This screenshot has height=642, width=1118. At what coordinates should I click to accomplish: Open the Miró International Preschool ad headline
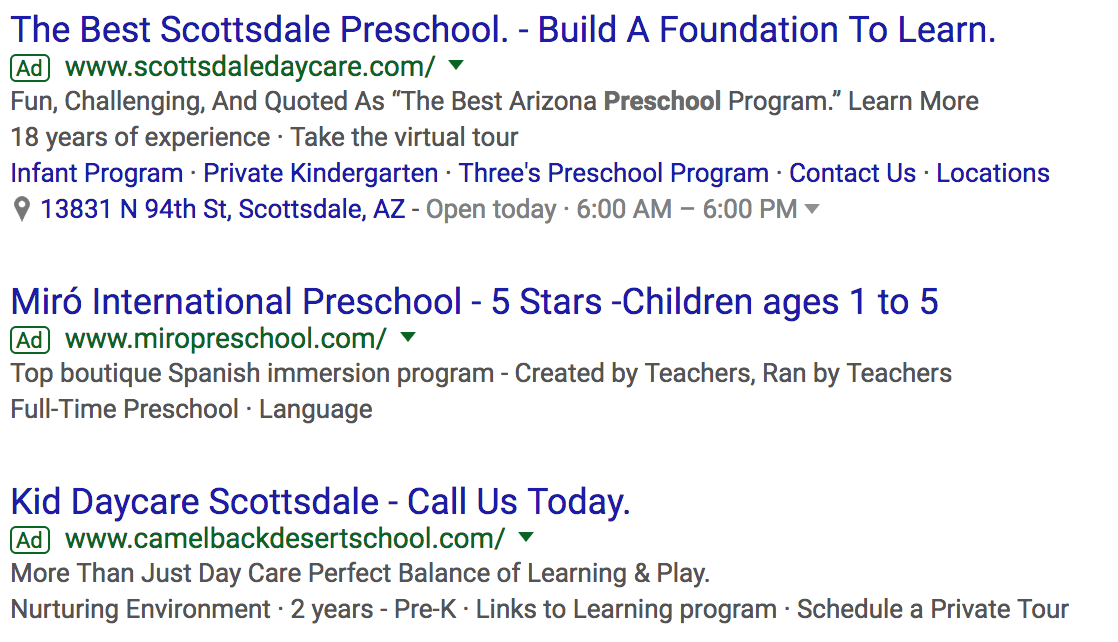474,301
